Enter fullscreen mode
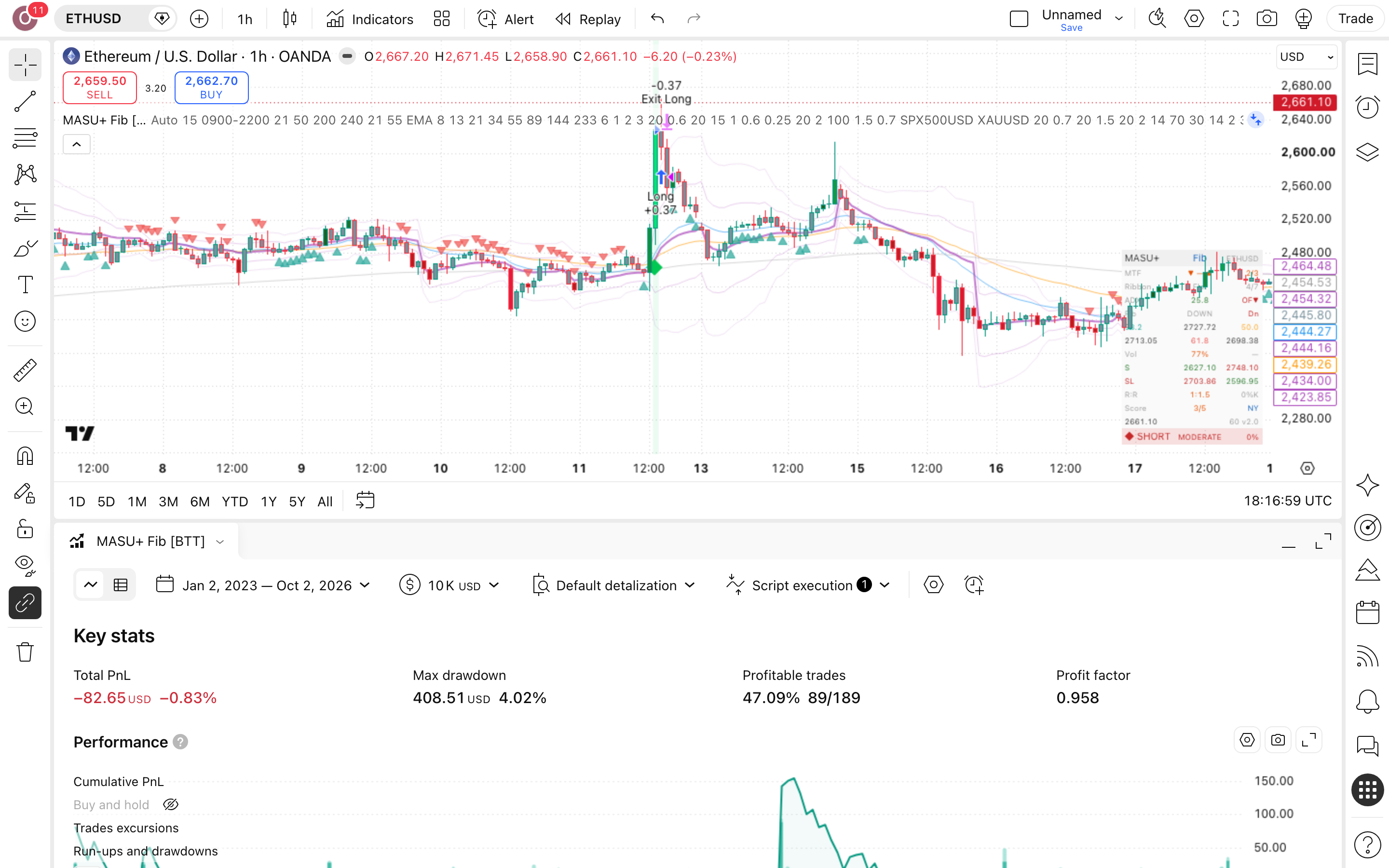 (1231, 19)
